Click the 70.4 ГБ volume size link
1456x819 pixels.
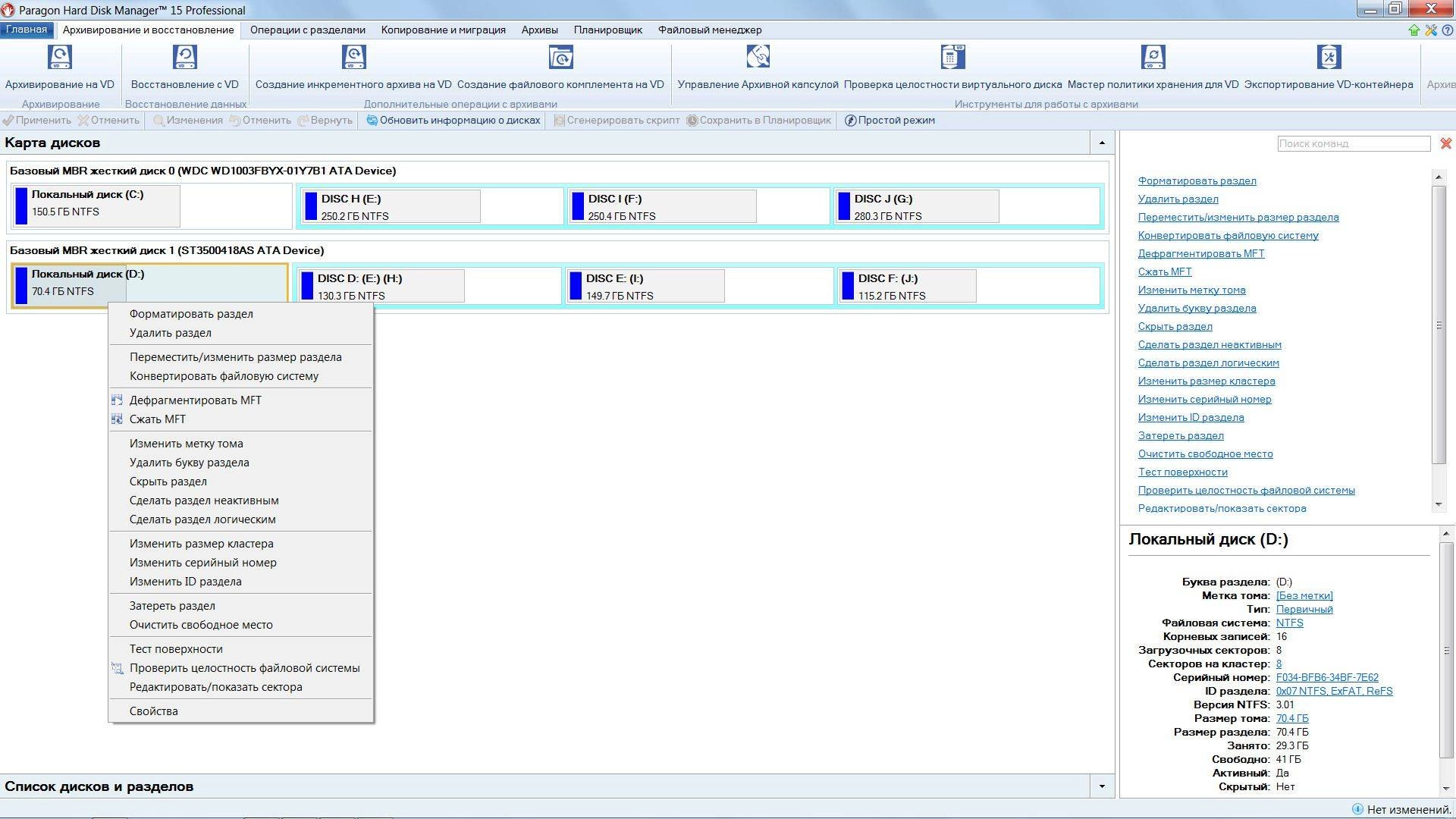click(x=1292, y=719)
